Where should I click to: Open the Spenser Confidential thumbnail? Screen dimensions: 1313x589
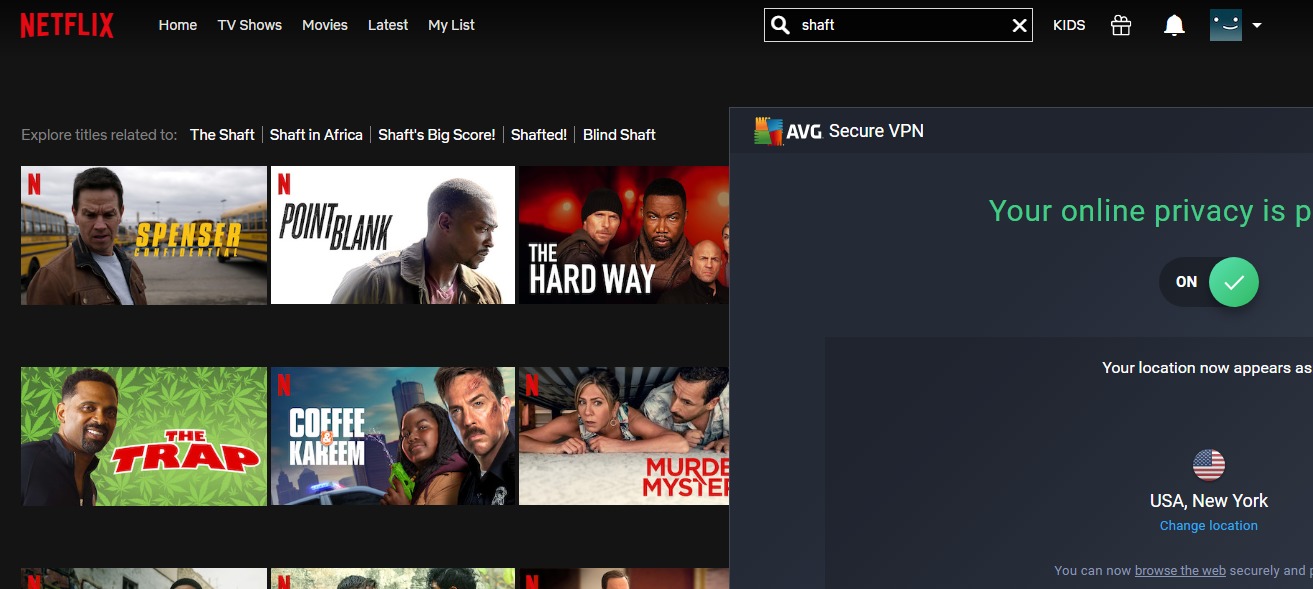point(143,235)
